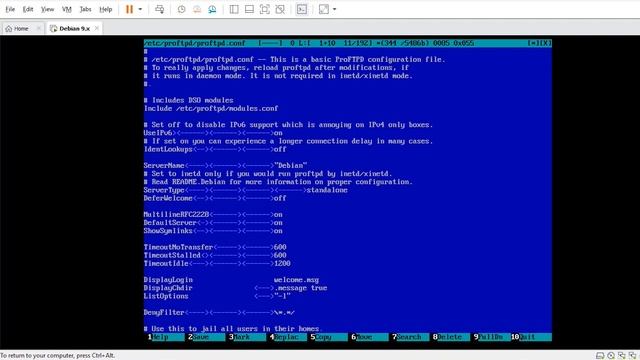Open the Edit menu
The height and width of the screenshot is (360, 640).
[28, 9]
